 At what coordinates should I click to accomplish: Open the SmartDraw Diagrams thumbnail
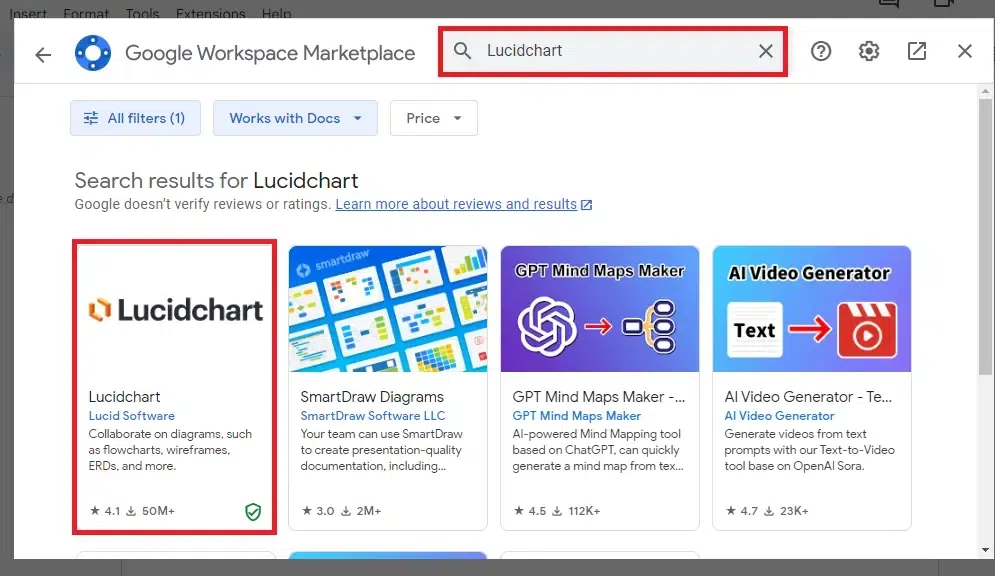click(388, 309)
